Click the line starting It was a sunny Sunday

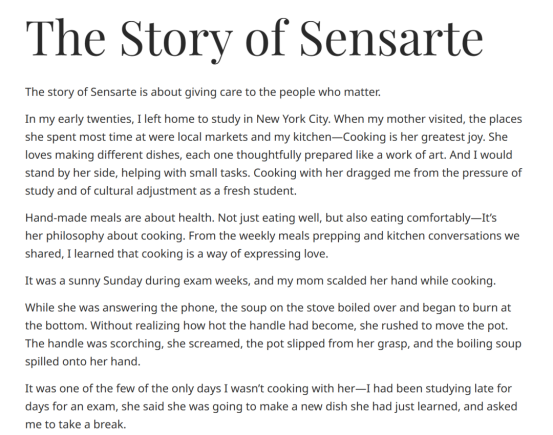[x=260, y=281]
